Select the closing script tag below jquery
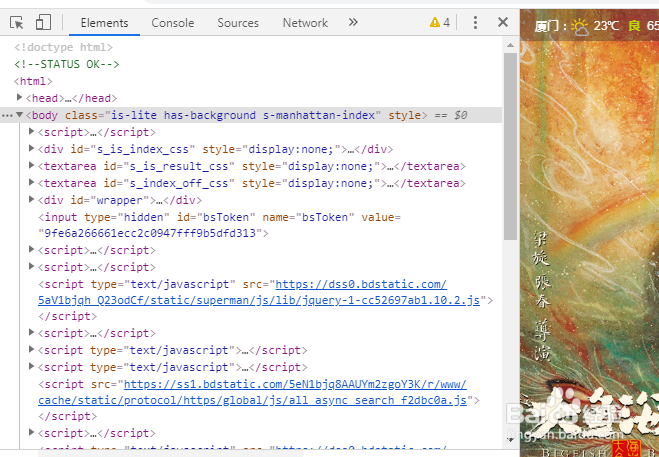Screen dimensions: 659x457 point(67,316)
